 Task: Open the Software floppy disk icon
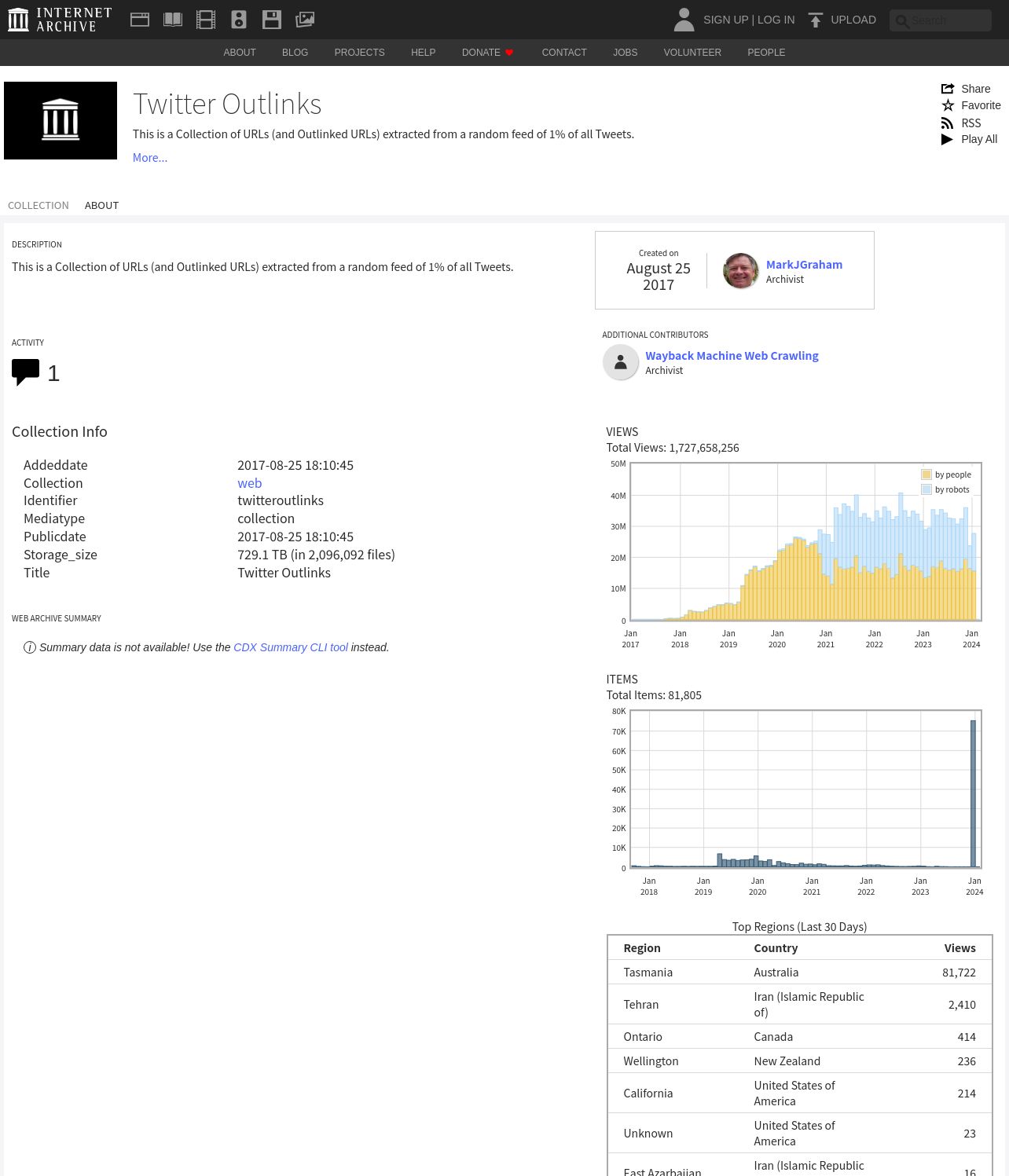(x=272, y=20)
